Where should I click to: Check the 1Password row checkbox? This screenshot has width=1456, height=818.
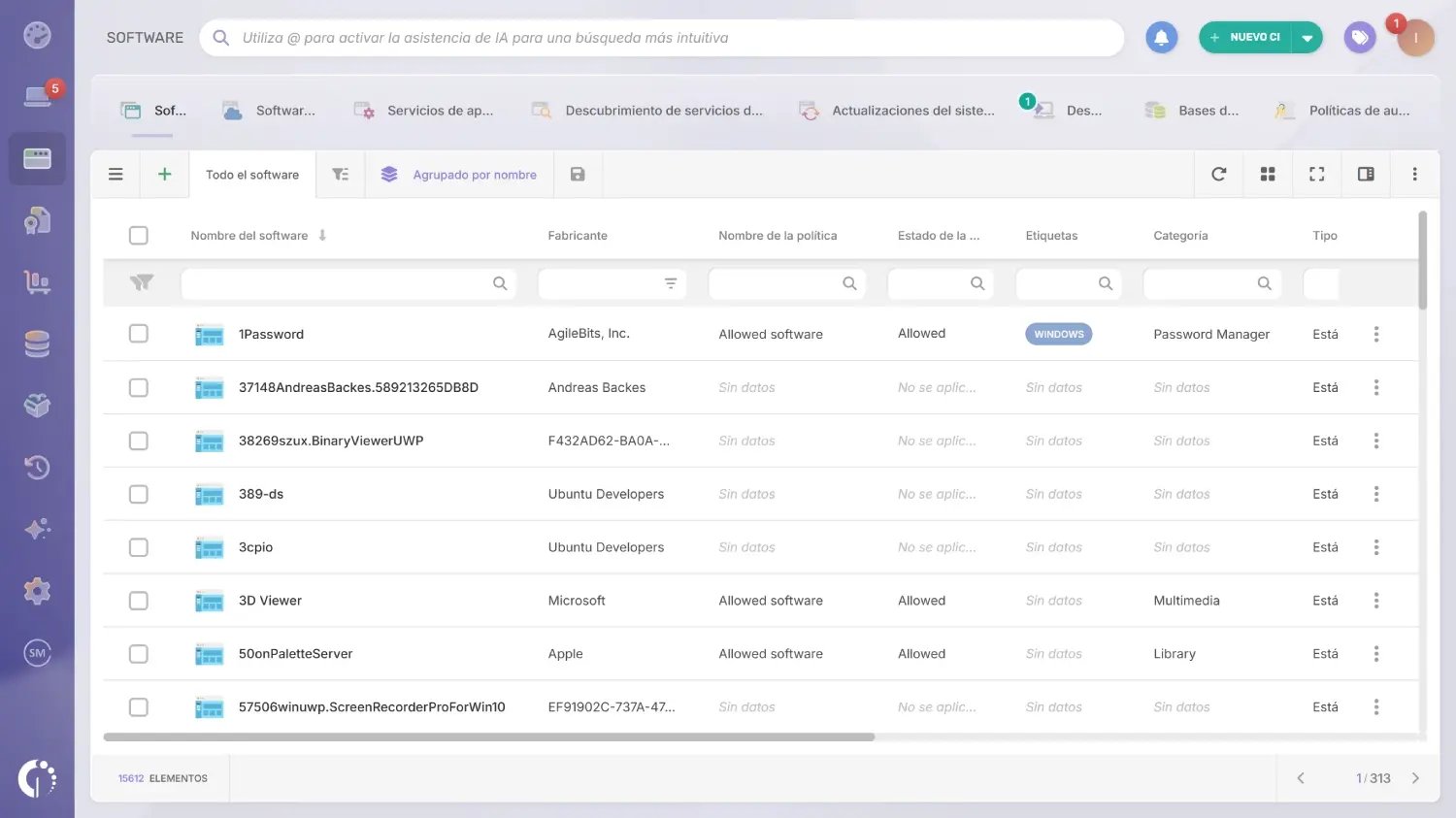(139, 334)
